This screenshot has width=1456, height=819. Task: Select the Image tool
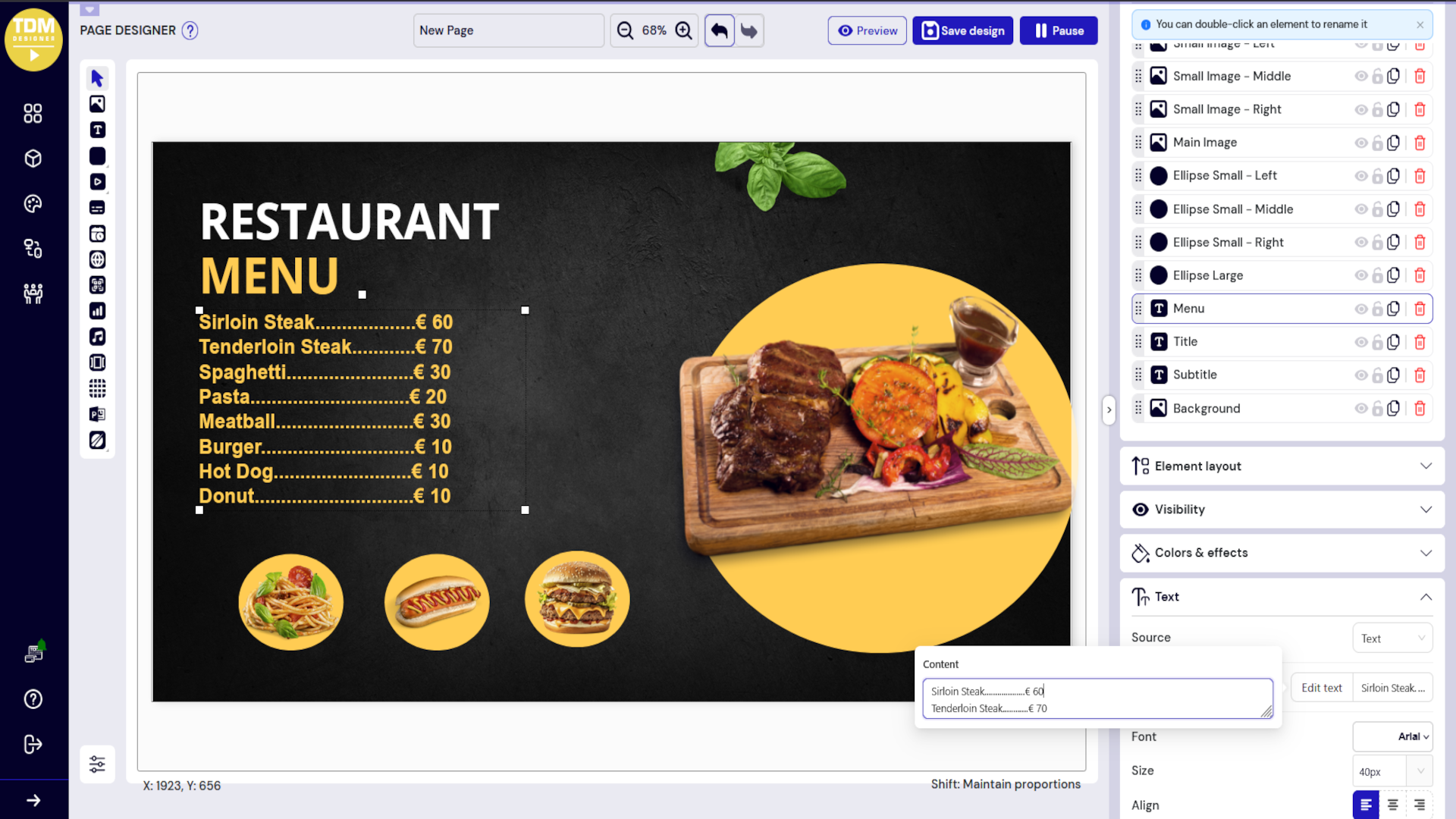97,104
